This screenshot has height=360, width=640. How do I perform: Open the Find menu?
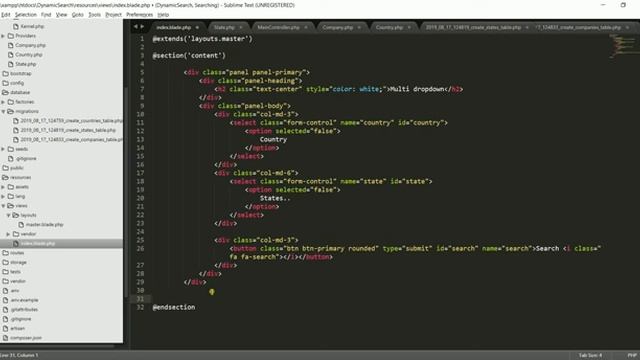tap(46, 15)
